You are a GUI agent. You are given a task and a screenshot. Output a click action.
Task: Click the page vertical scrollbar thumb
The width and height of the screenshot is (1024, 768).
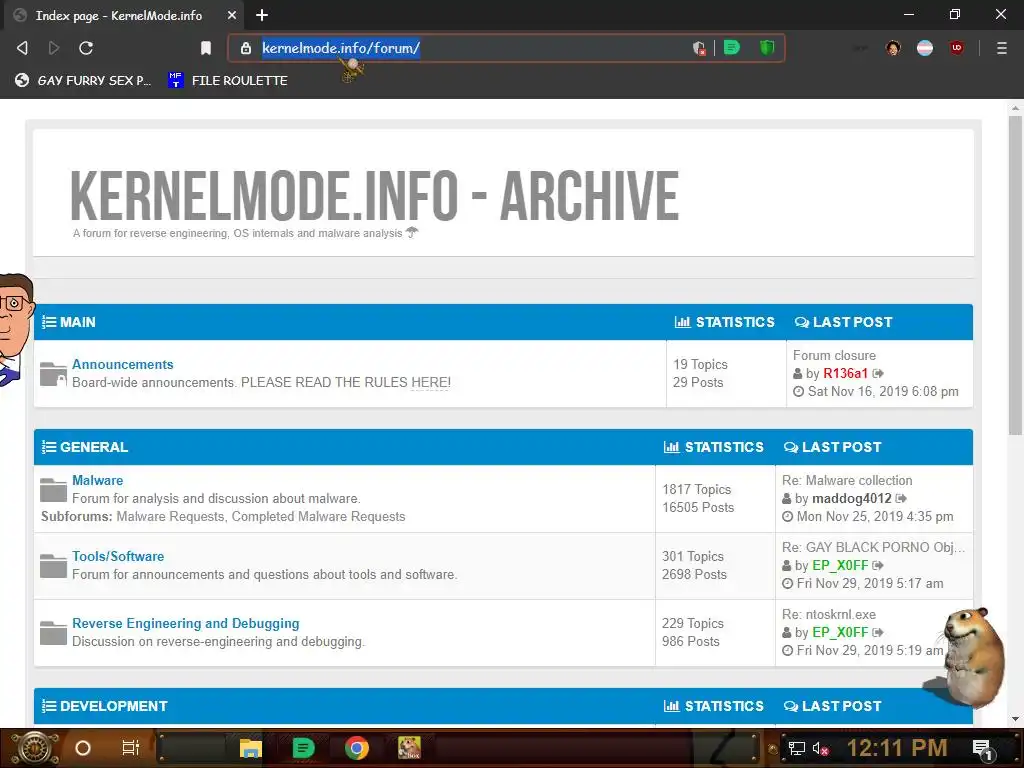pos(1015,274)
